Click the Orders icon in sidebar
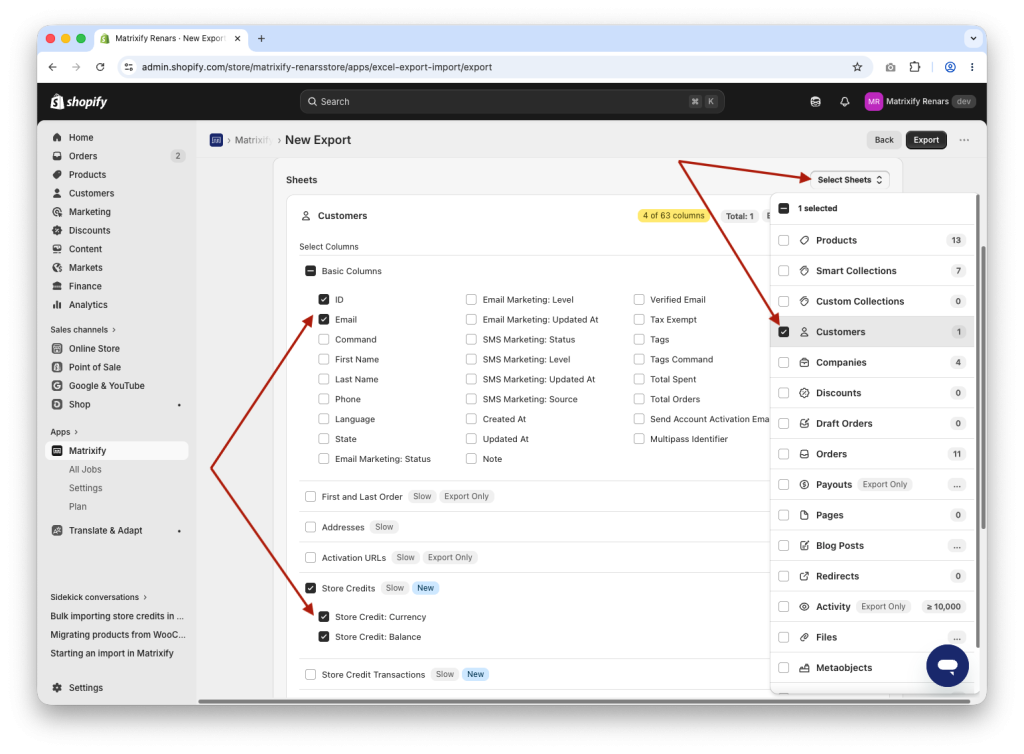This screenshot has height=754, width=1024. click(57, 156)
